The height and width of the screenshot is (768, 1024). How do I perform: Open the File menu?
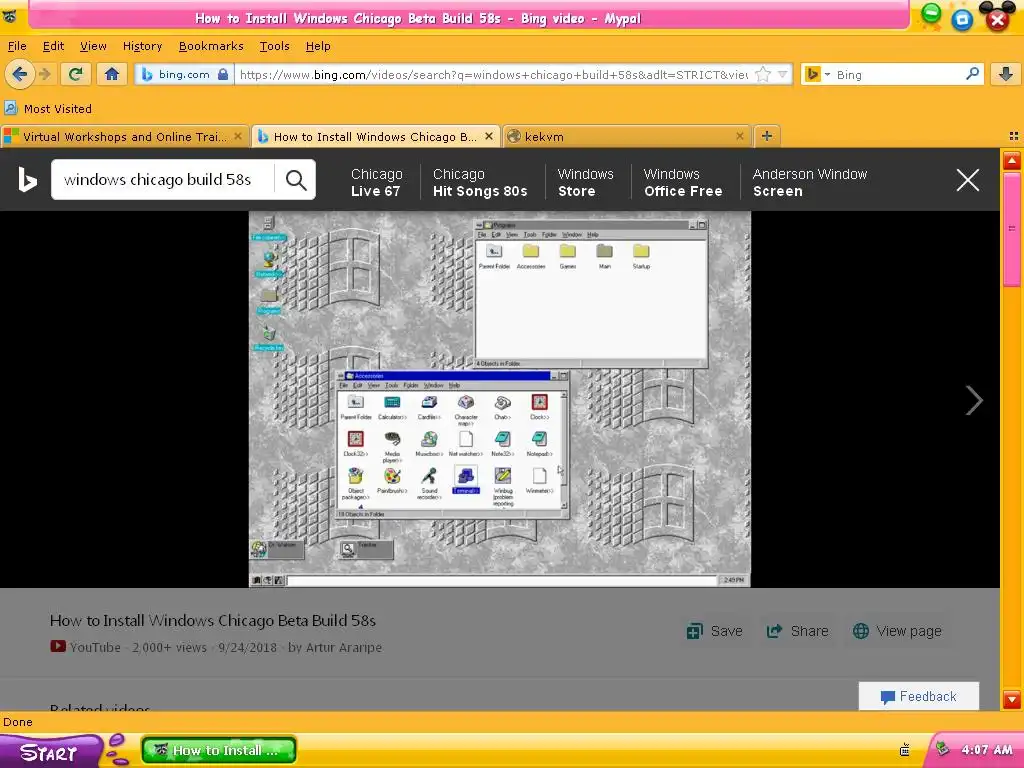point(17,46)
